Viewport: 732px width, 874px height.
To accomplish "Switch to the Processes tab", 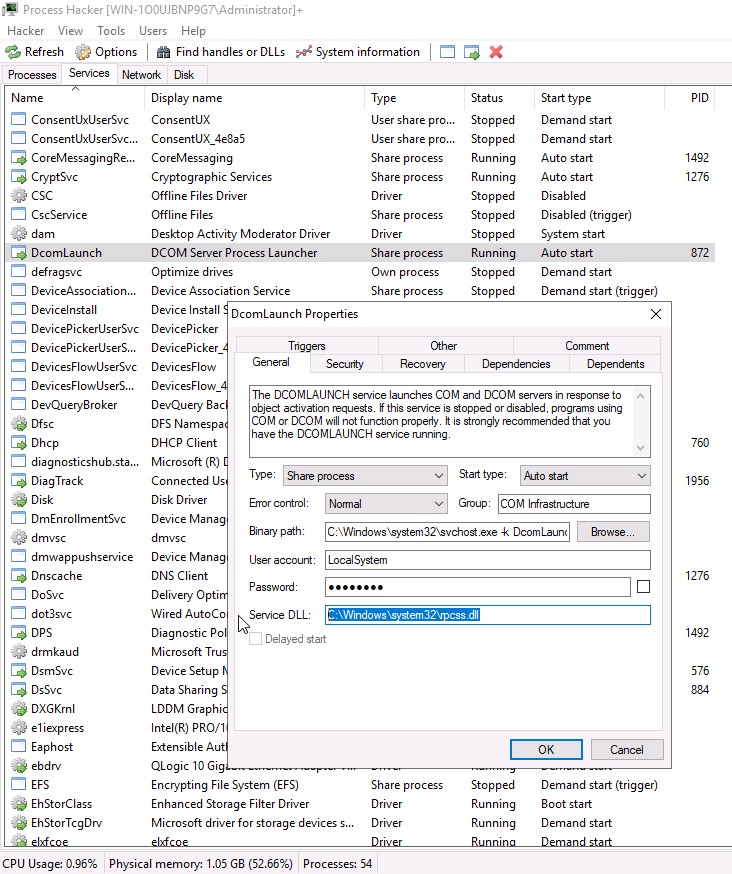I will (32, 75).
